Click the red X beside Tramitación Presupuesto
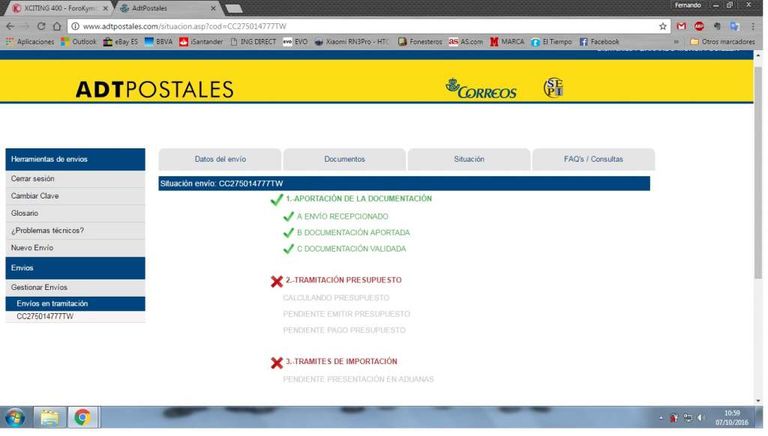The height and width of the screenshot is (436, 768). point(277,281)
